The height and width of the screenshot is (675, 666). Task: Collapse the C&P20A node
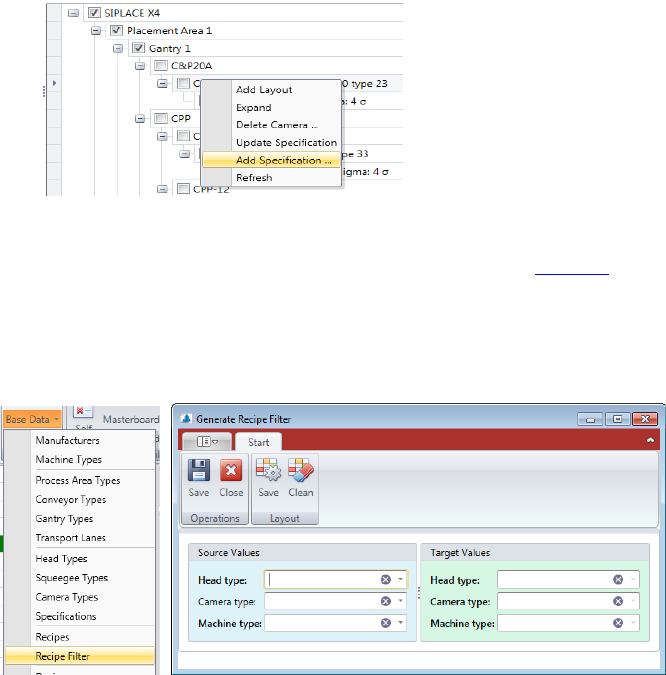click(140, 66)
